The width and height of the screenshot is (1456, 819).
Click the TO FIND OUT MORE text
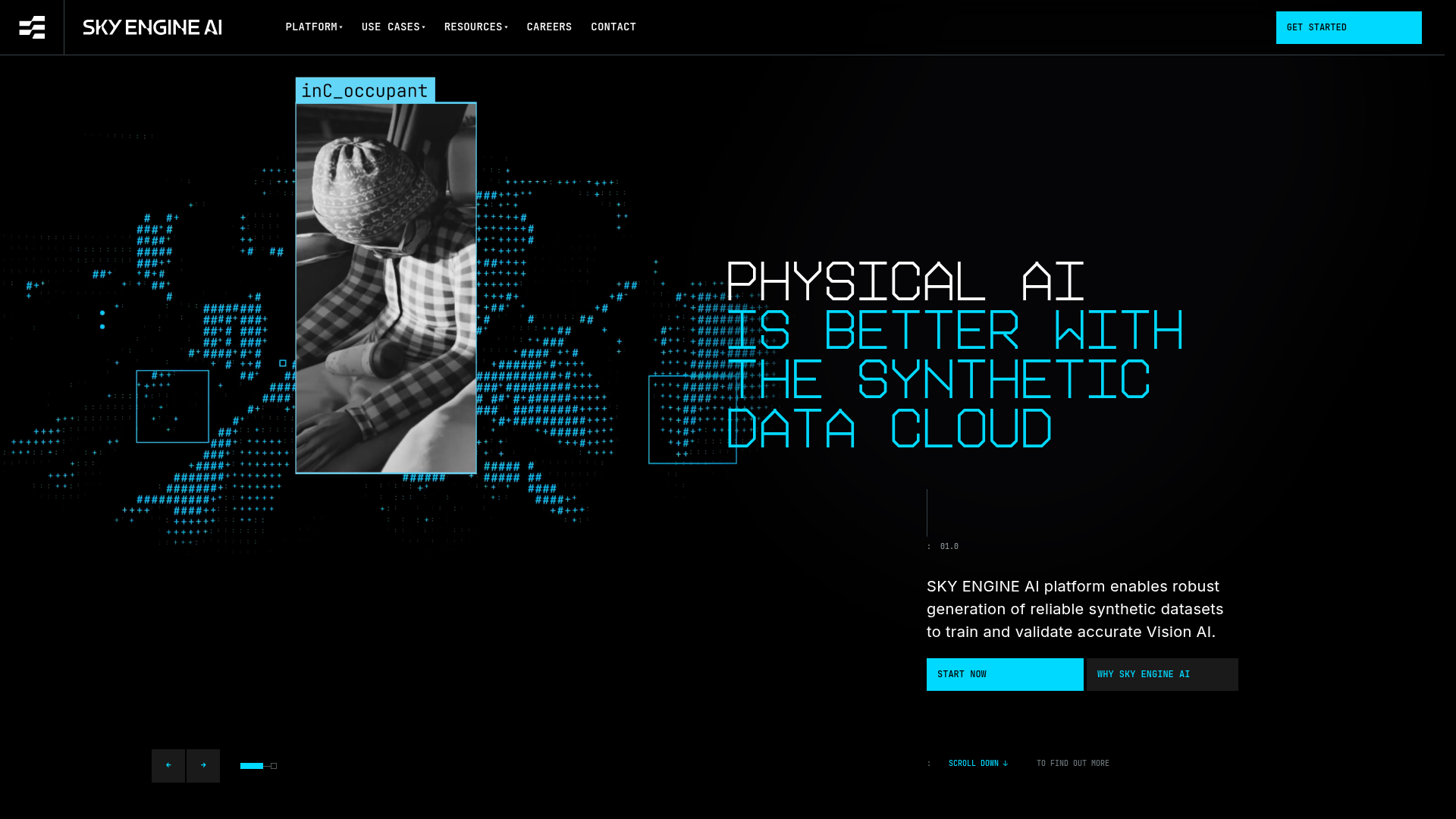click(x=1073, y=764)
